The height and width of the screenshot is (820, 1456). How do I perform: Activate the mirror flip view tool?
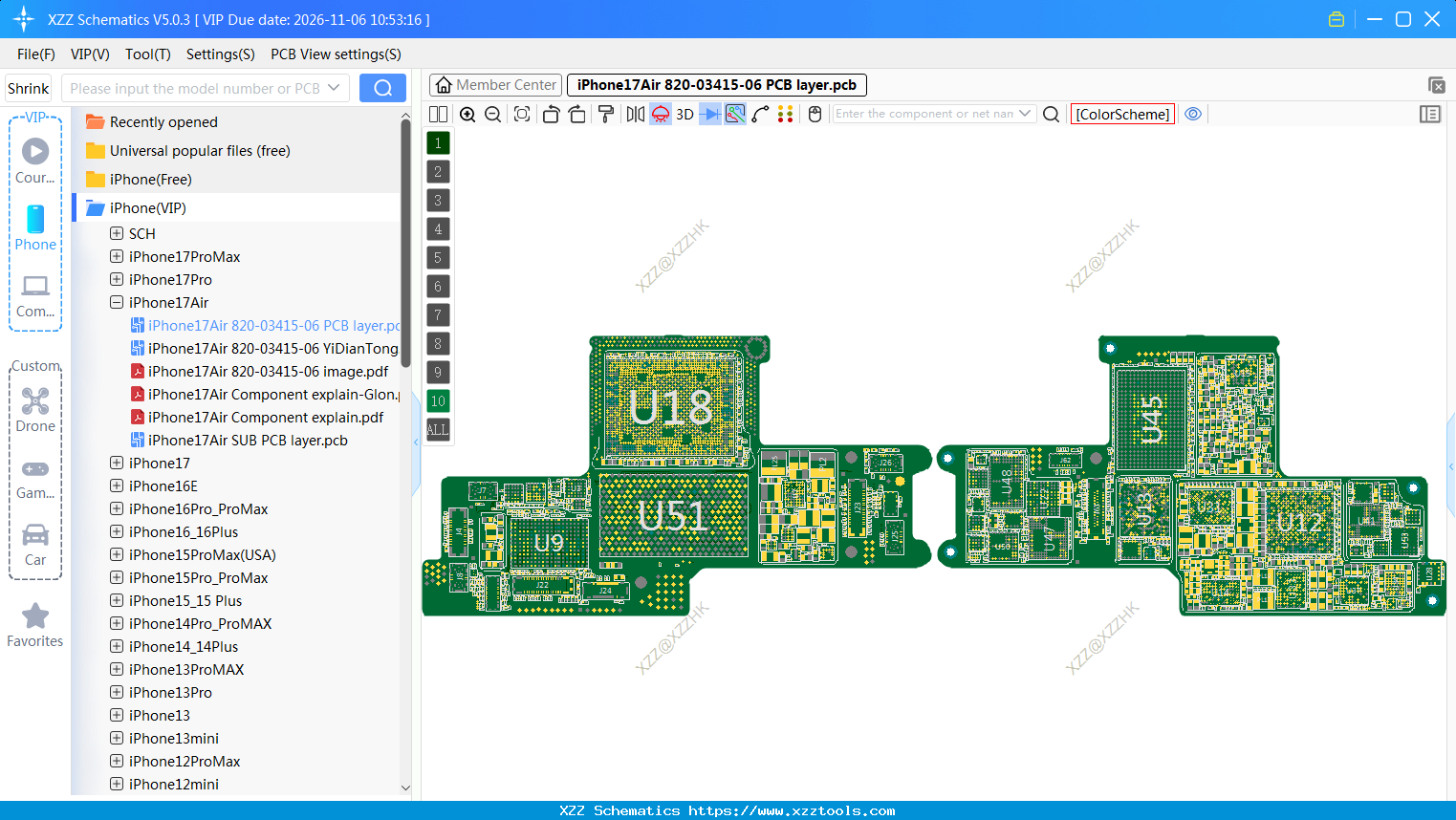click(x=634, y=114)
